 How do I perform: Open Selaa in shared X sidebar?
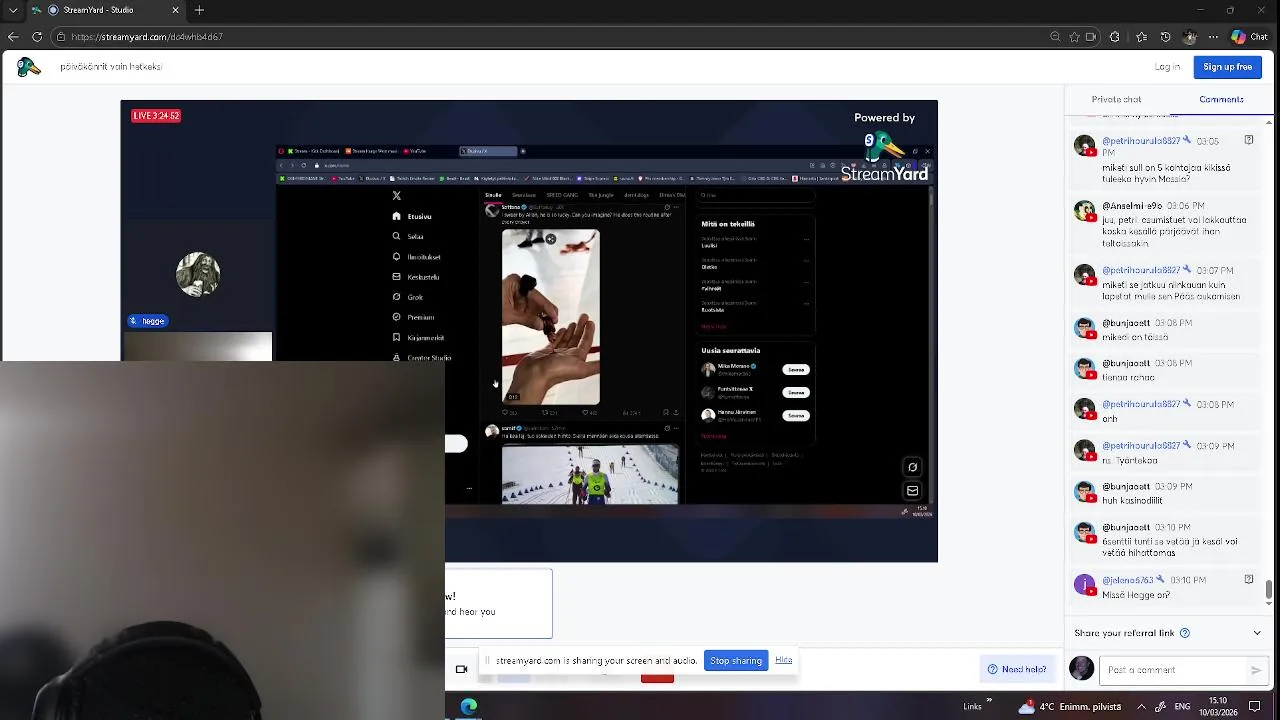[x=409, y=236]
